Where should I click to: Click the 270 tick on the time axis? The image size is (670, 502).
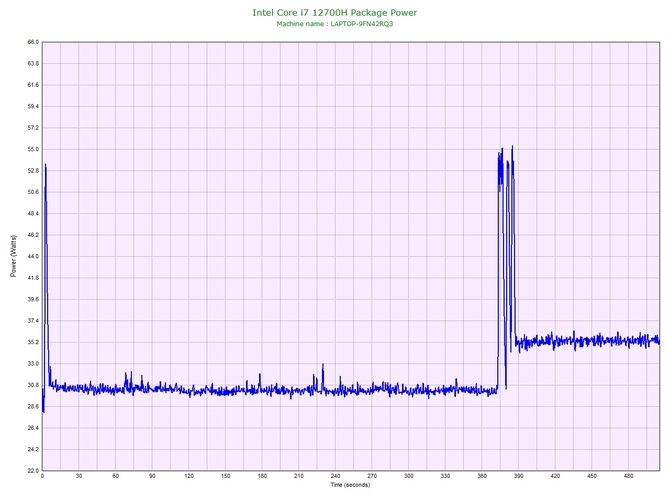point(372,476)
